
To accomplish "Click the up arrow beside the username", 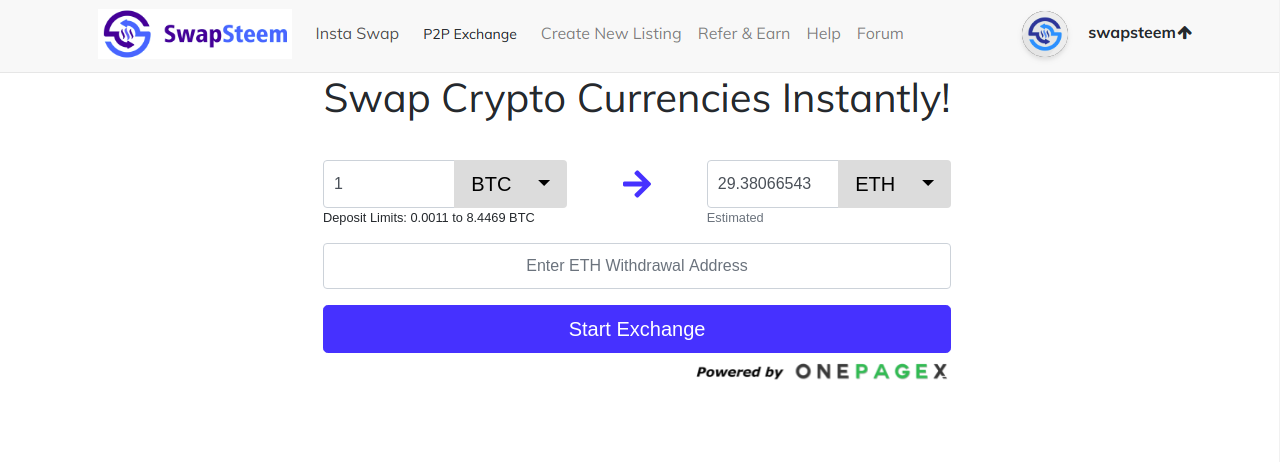I will pos(1185,33).
